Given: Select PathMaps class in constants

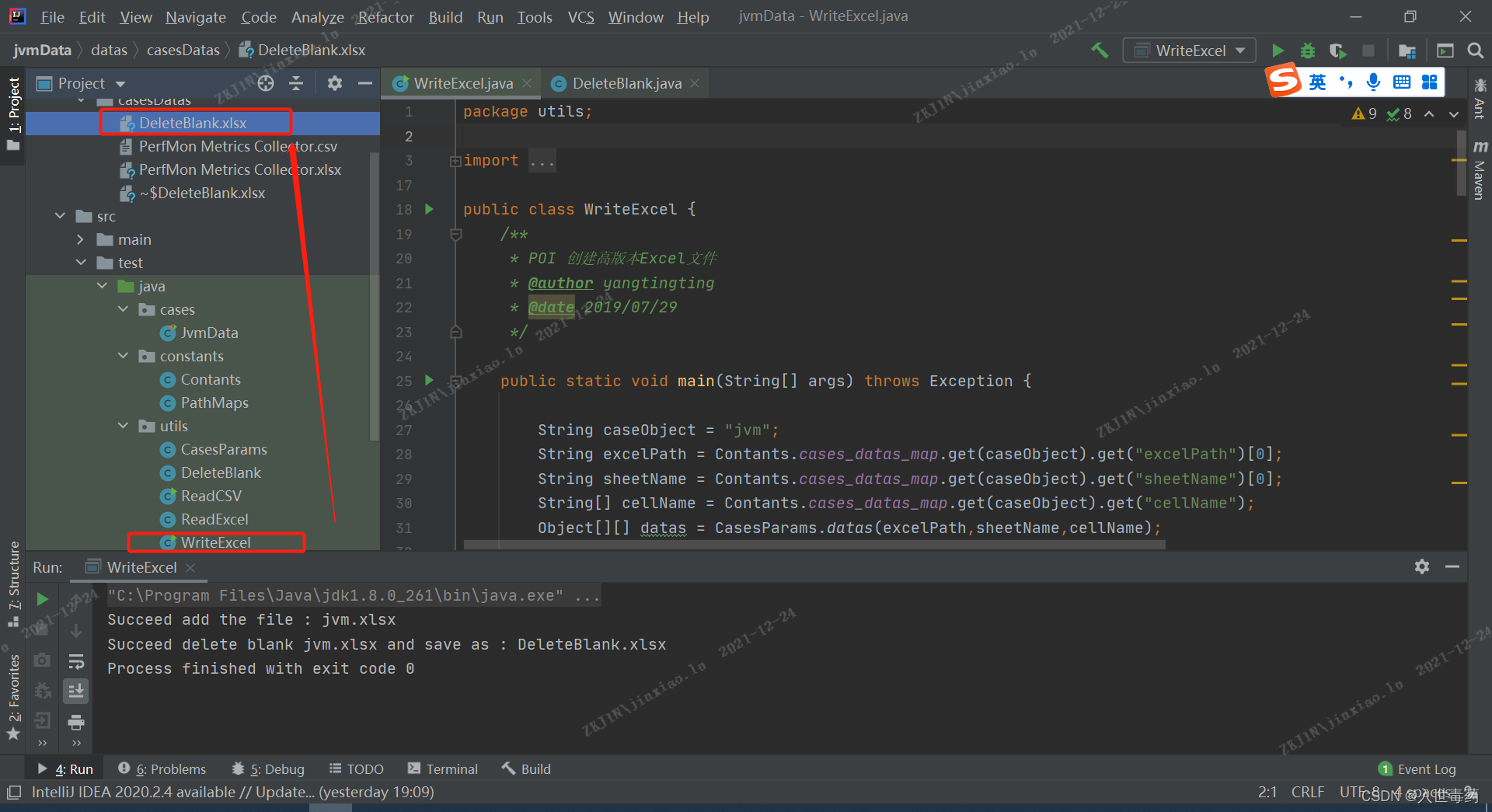Looking at the screenshot, I should (x=214, y=403).
